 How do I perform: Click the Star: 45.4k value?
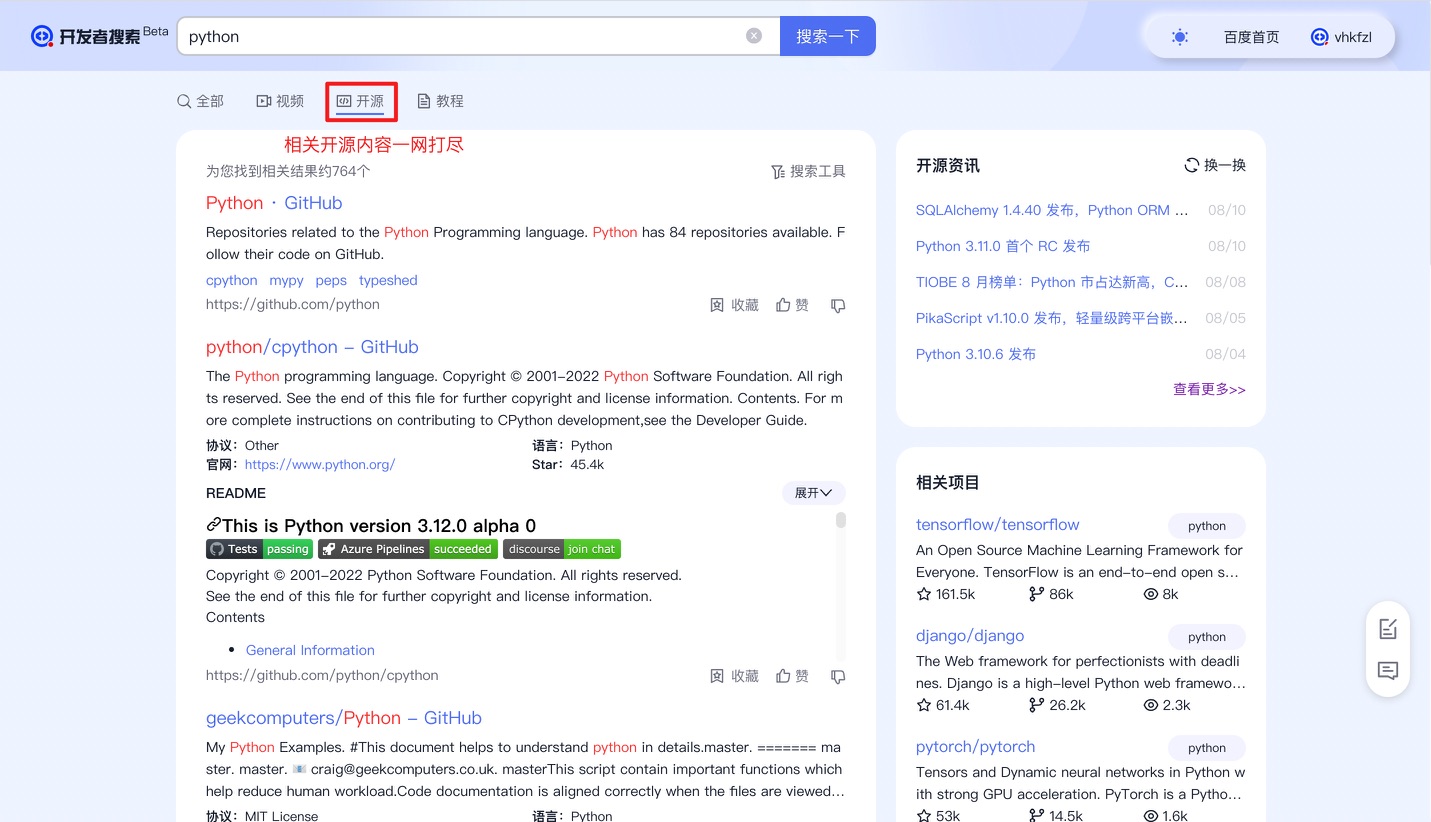pyautogui.click(x=568, y=464)
